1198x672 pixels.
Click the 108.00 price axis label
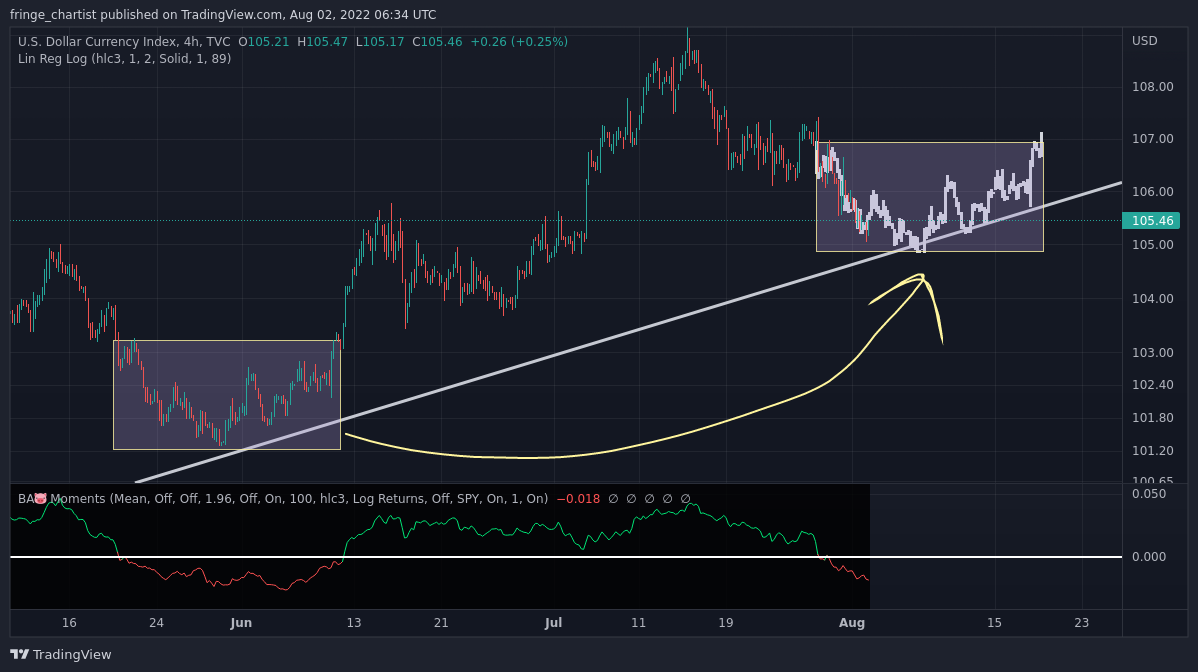1152,87
